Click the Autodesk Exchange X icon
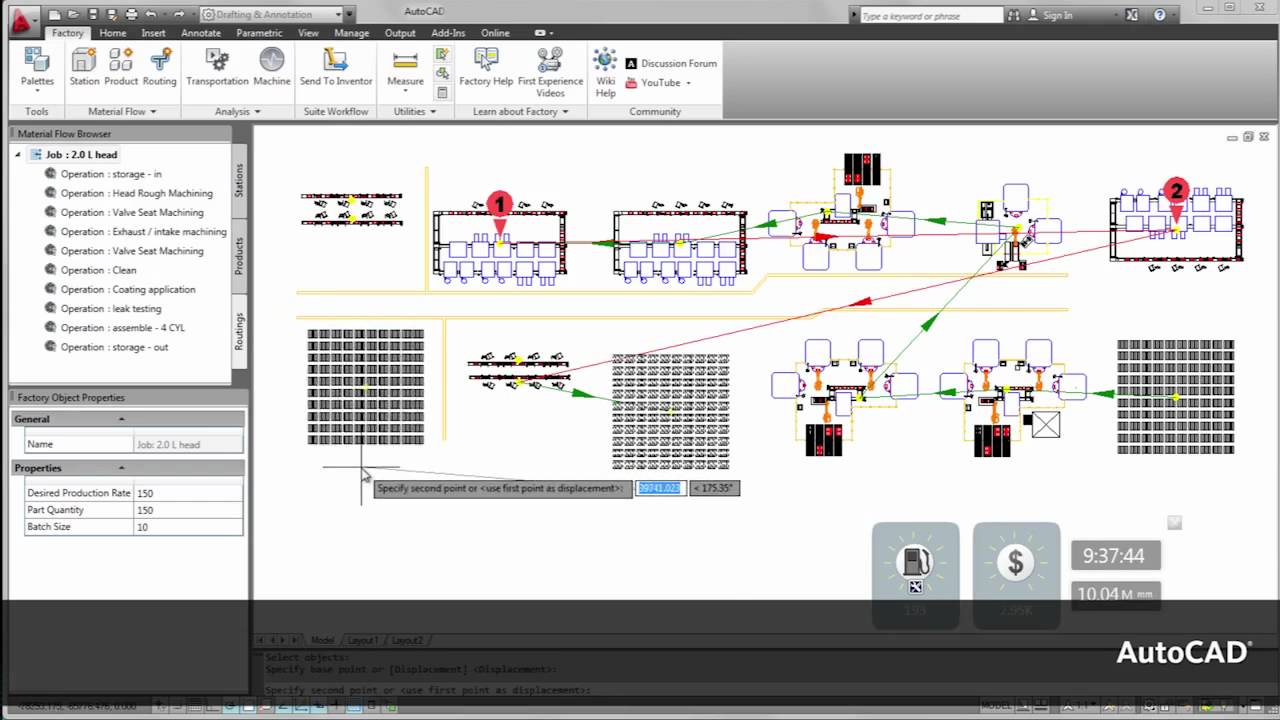The width and height of the screenshot is (1280, 720). pyautogui.click(x=1132, y=15)
